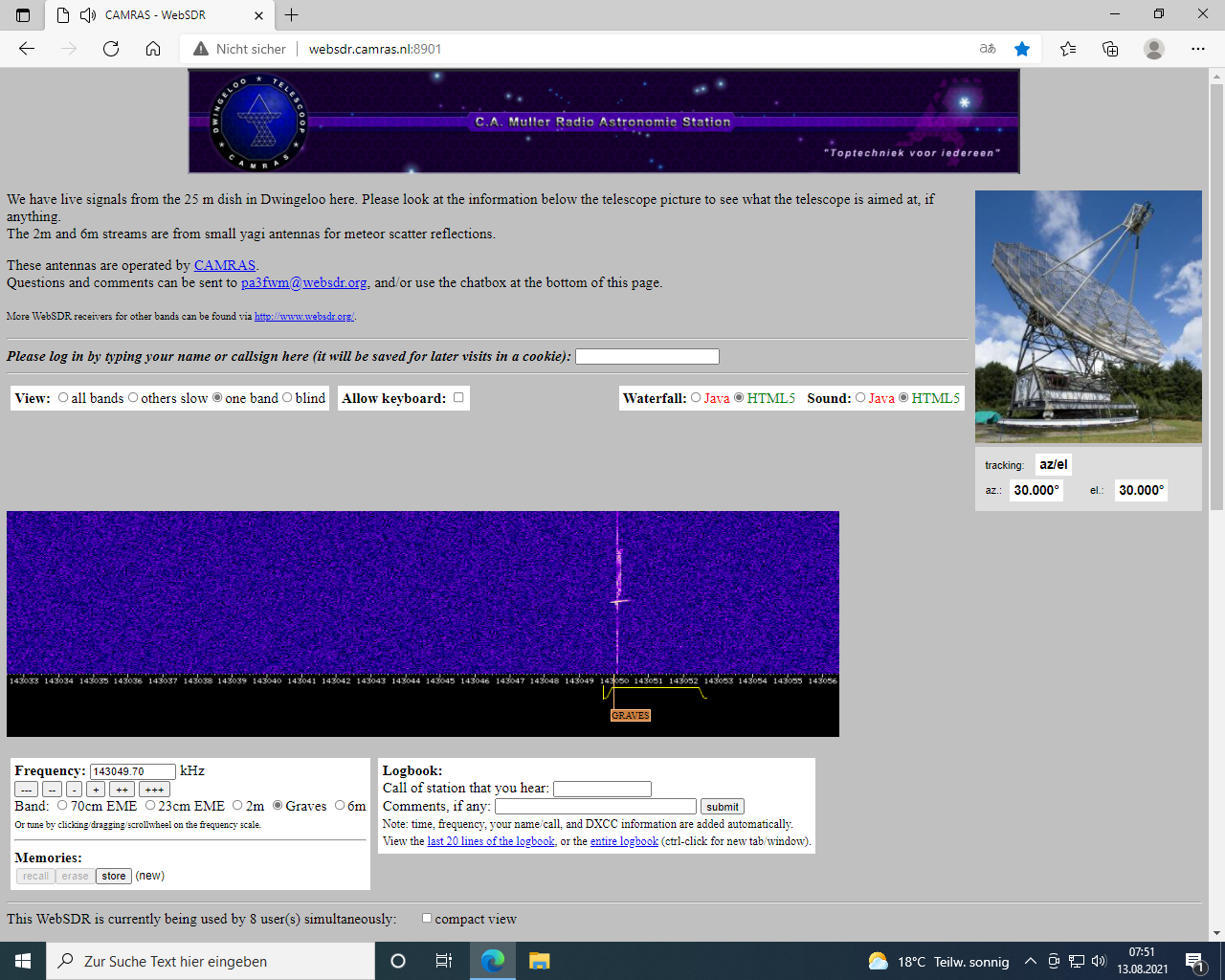Enable compact view checkbox
This screenshot has width=1225, height=980.
(427, 918)
